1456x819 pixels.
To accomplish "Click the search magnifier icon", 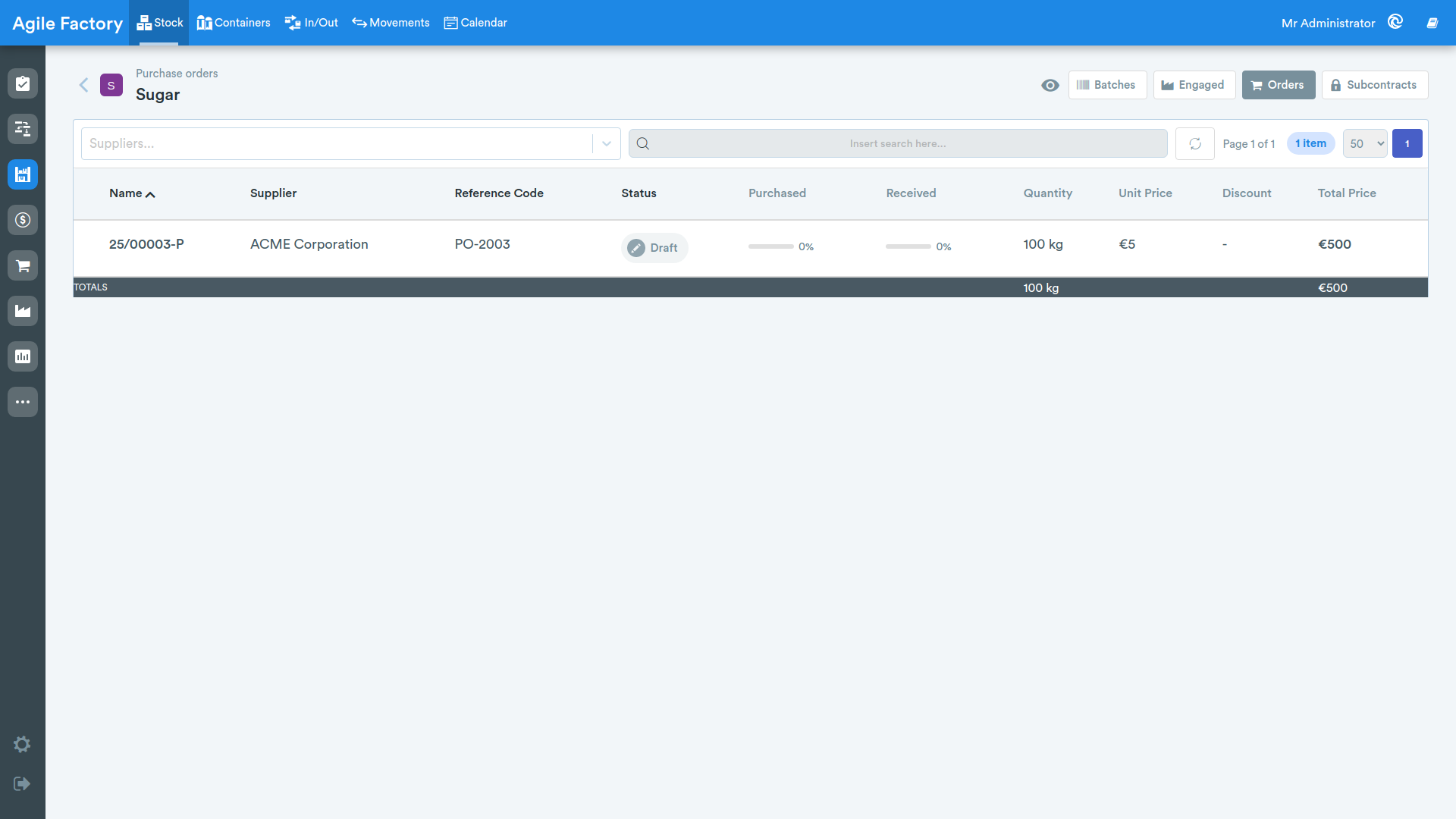I will [x=643, y=143].
